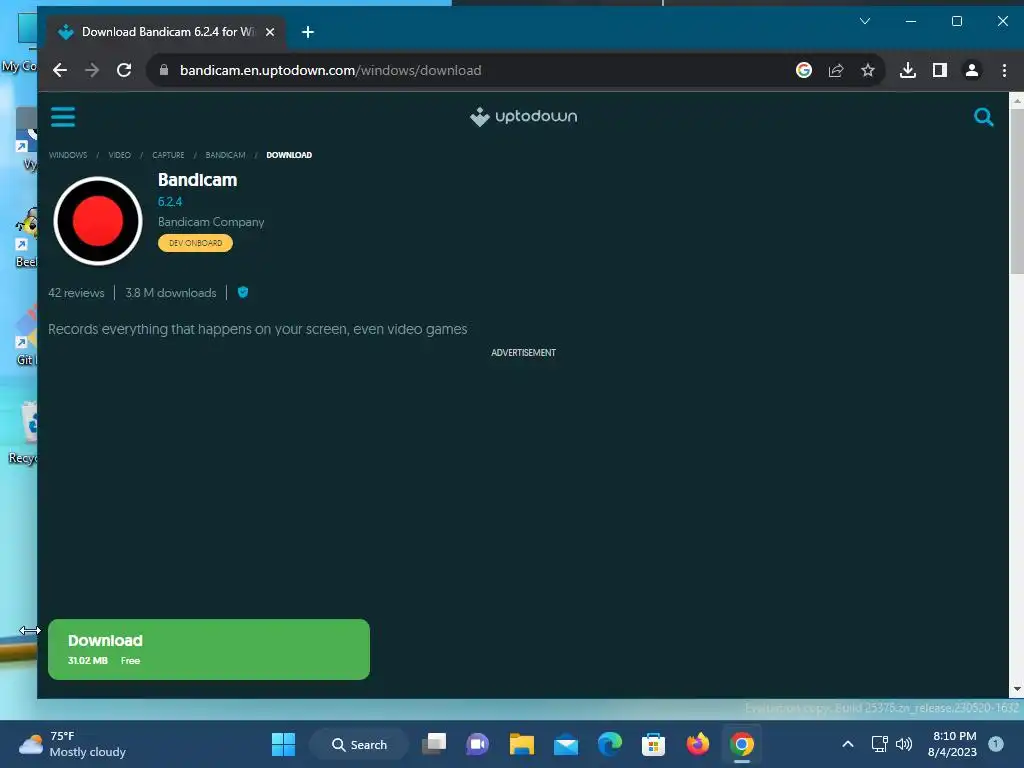Image resolution: width=1024 pixels, height=768 pixels.
Task: Open the notification badge
Action: (996, 743)
